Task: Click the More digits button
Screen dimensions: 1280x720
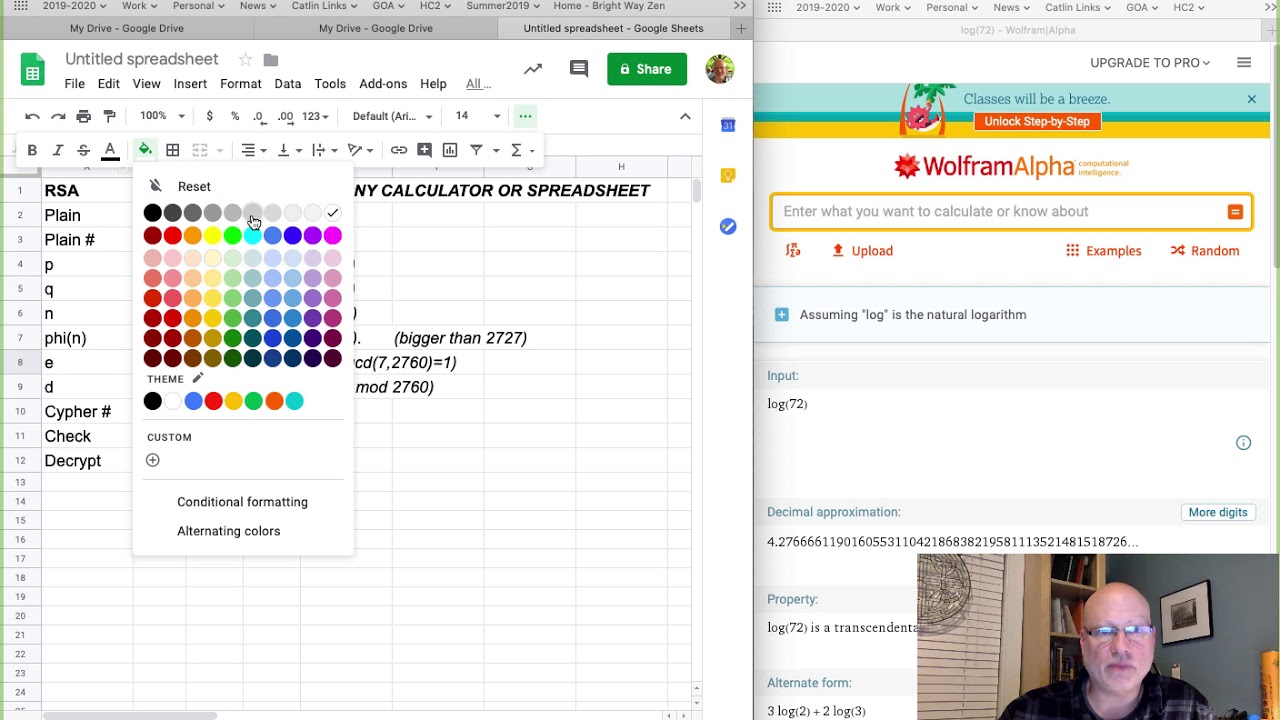Action: coord(1217,512)
